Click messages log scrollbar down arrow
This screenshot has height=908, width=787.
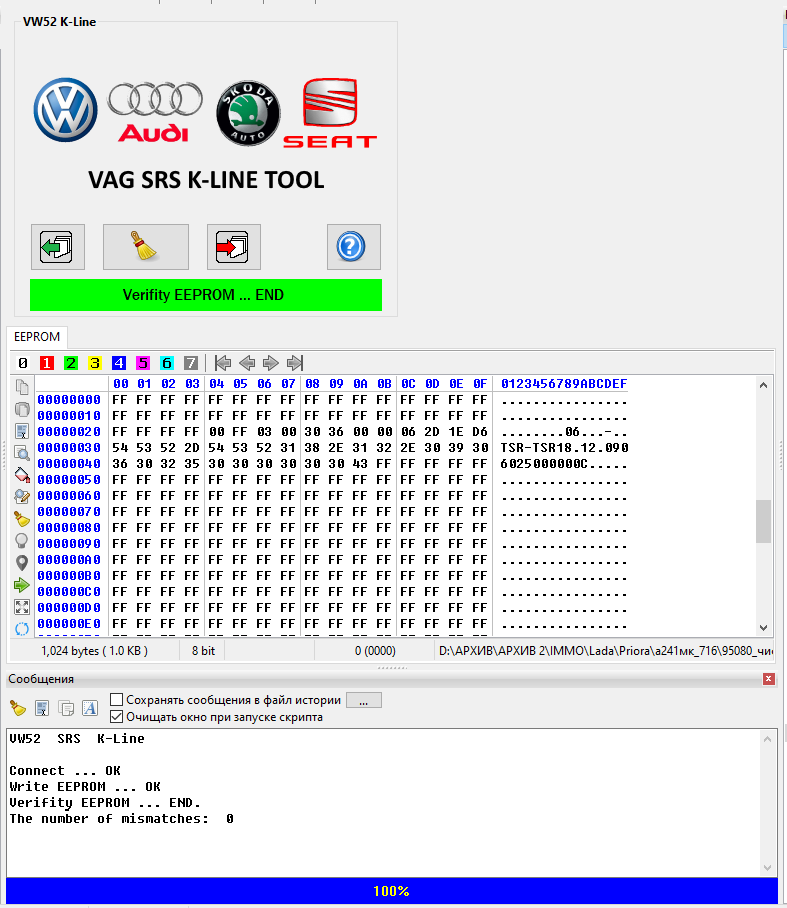pos(767,867)
